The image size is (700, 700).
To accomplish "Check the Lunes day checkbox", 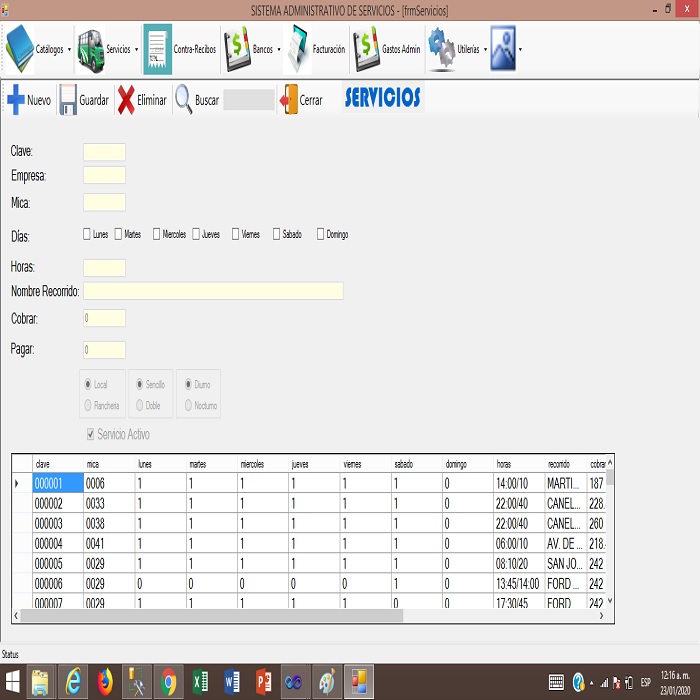I will (x=87, y=234).
